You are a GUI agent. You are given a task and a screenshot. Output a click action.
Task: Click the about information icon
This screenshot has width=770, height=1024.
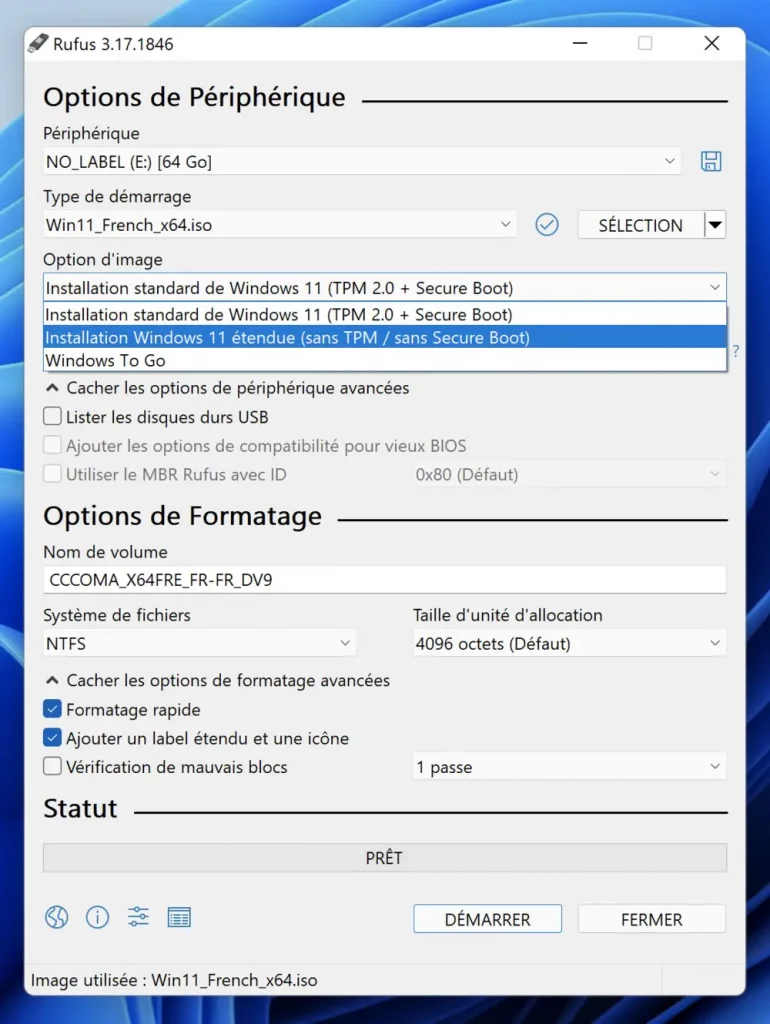coord(97,917)
